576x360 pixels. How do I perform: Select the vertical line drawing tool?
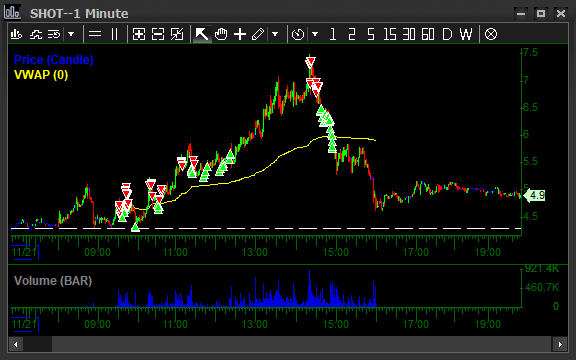[x=114, y=35]
